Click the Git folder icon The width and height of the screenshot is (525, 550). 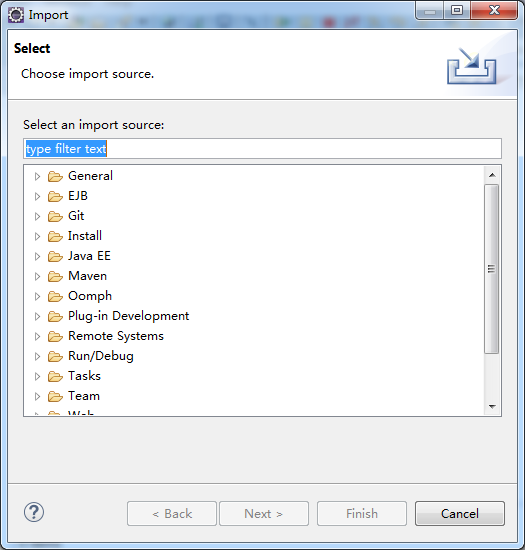click(x=55, y=216)
